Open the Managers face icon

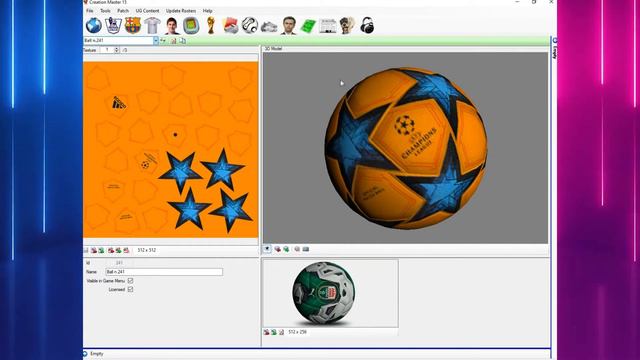point(289,26)
